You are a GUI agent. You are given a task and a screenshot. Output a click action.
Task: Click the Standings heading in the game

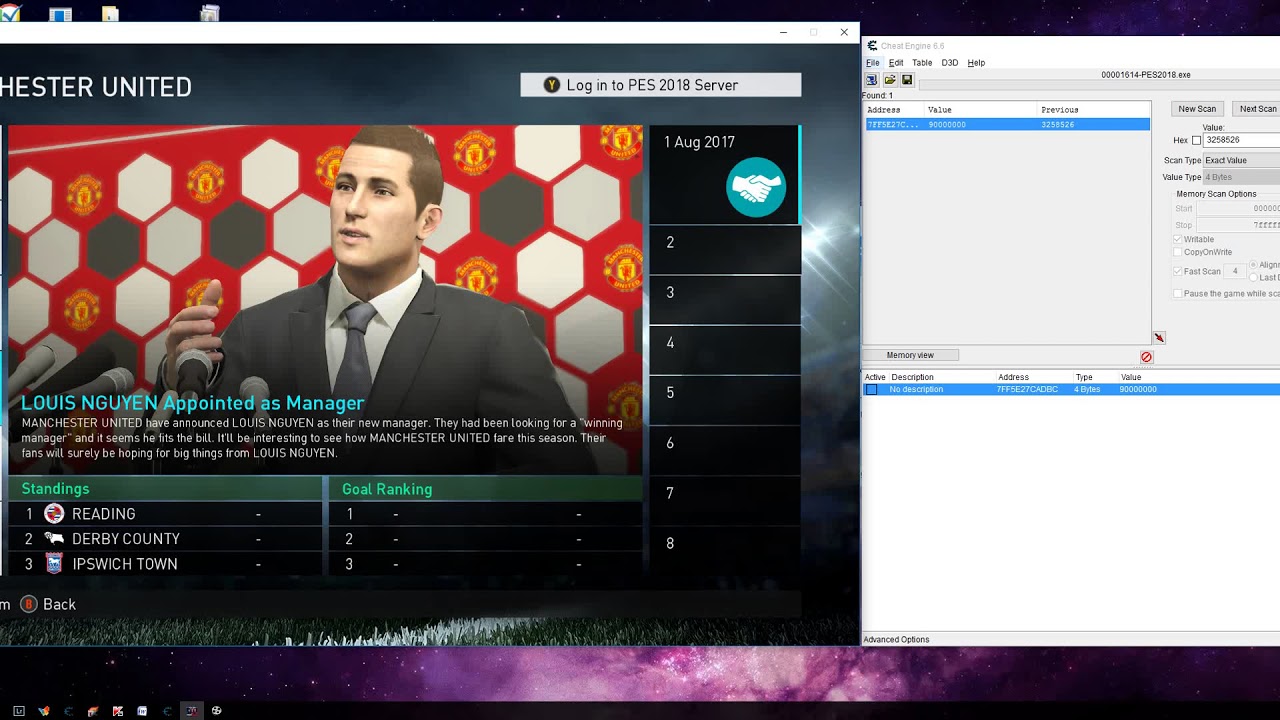pyautogui.click(x=56, y=489)
